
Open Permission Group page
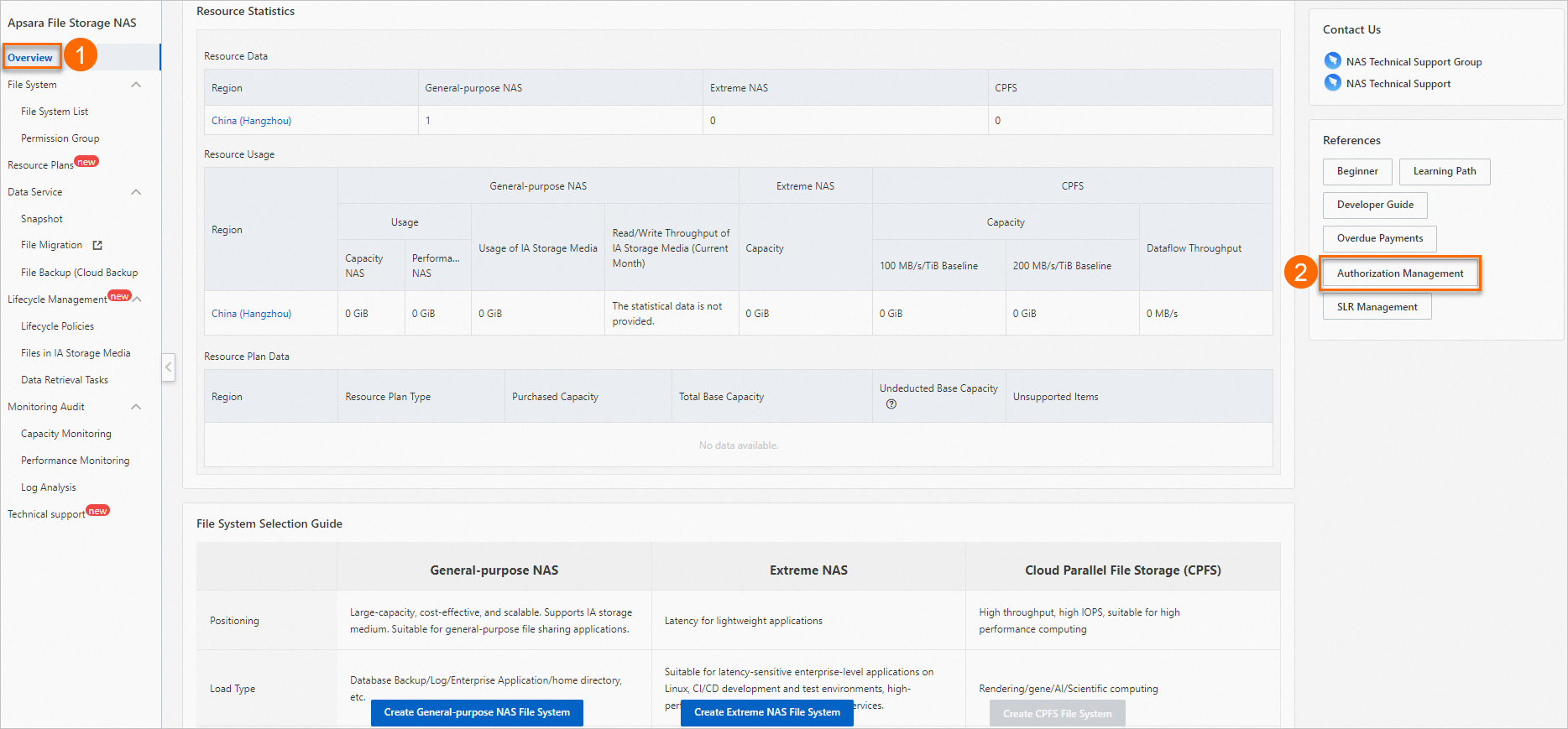click(60, 138)
